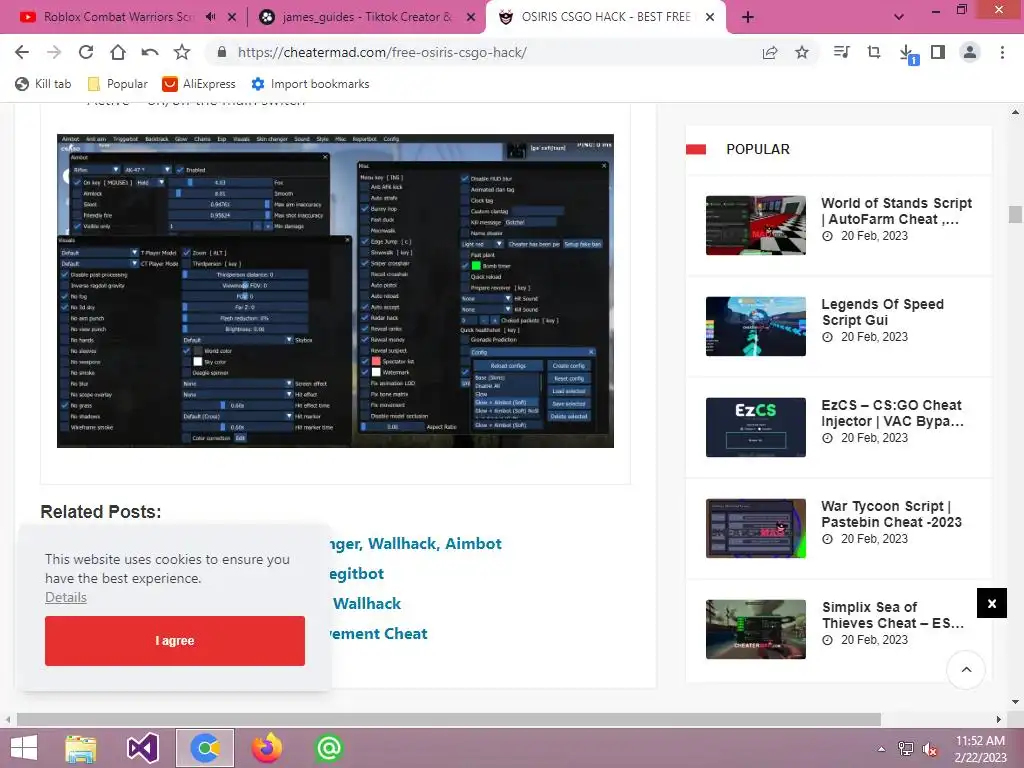Click the browser forward arrow
Image resolution: width=1024 pixels, height=768 pixels.
pyautogui.click(x=54, y=52)
